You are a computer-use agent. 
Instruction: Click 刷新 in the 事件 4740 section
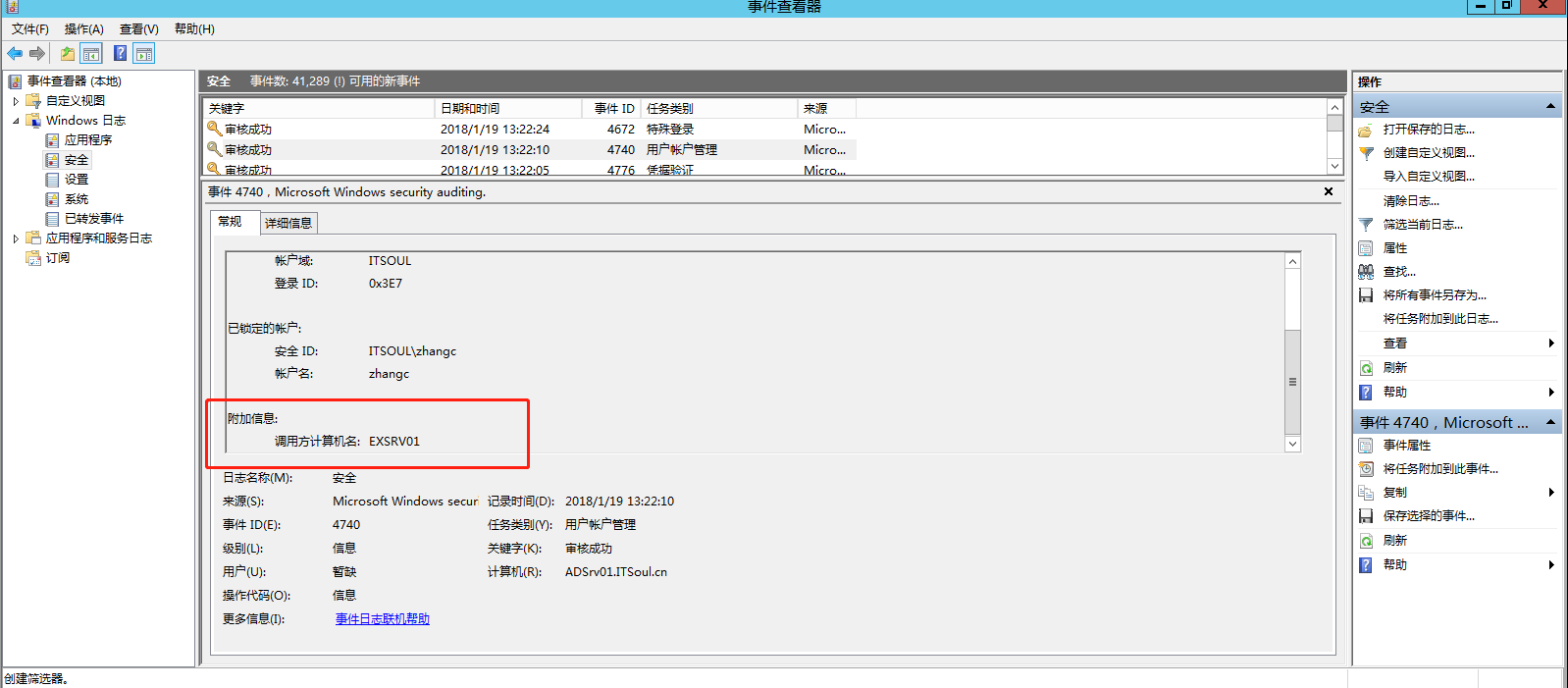1395,541
